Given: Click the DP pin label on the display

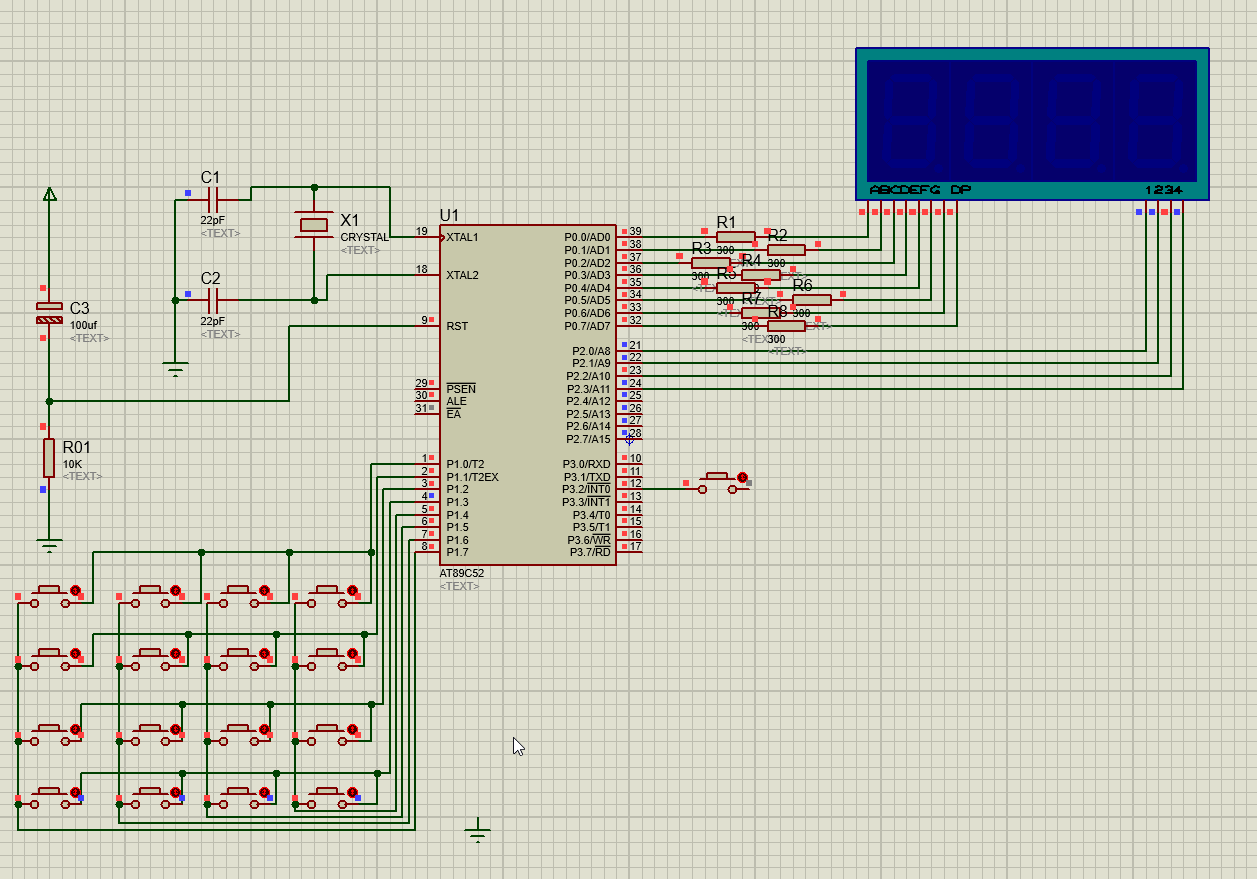Looking at the screenshot, I should coord(960,190).
